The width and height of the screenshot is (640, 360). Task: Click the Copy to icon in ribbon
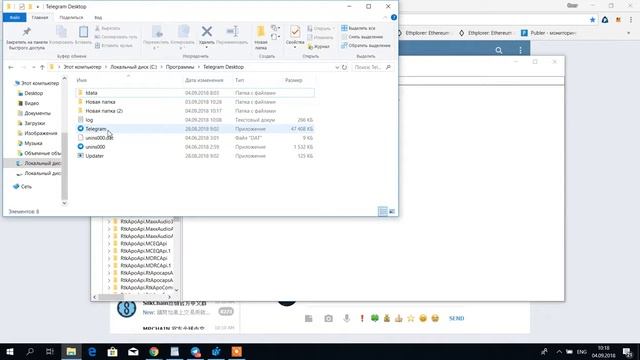pos(183,31)
